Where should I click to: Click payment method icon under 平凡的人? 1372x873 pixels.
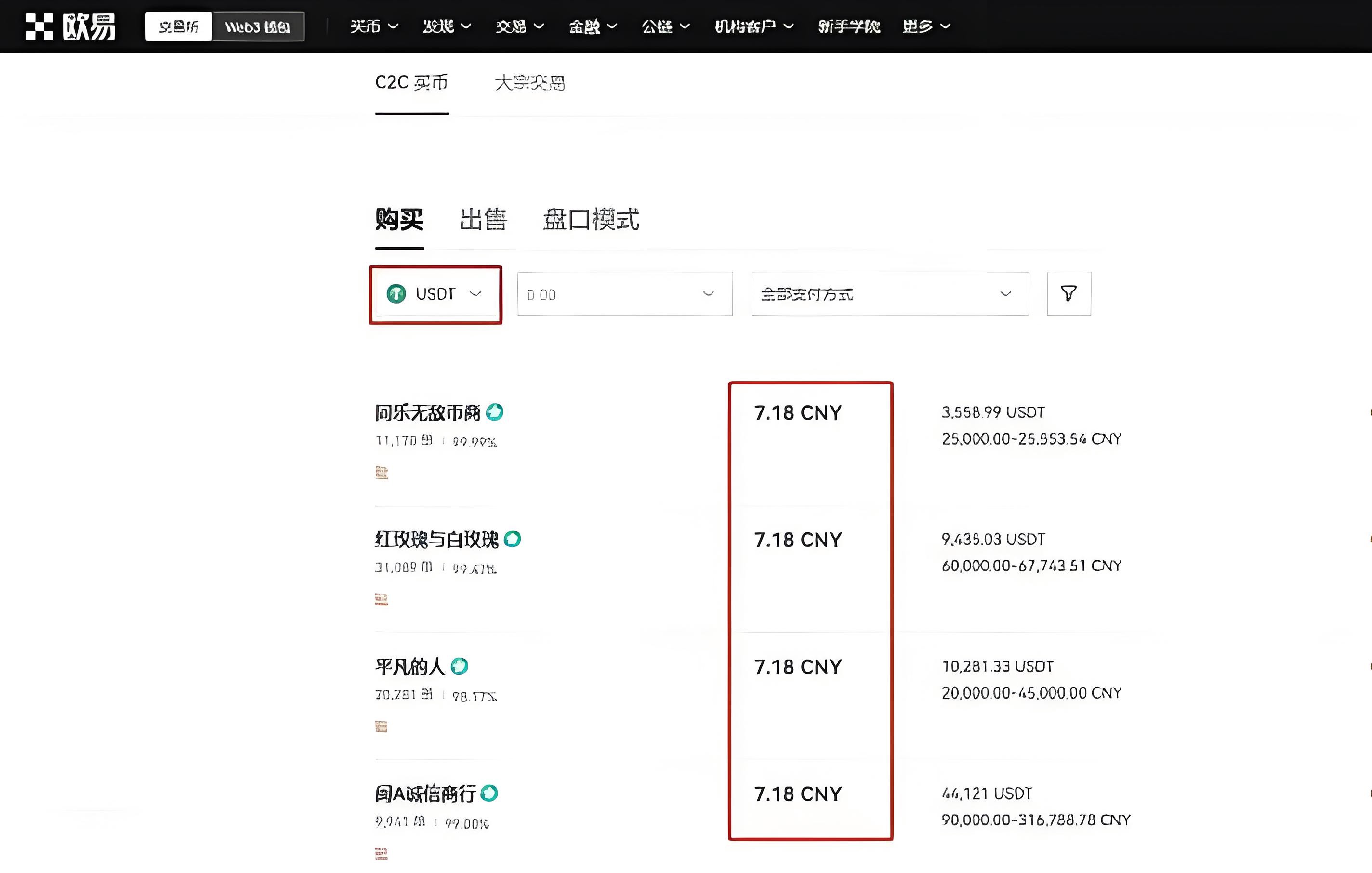pos(382,727)
